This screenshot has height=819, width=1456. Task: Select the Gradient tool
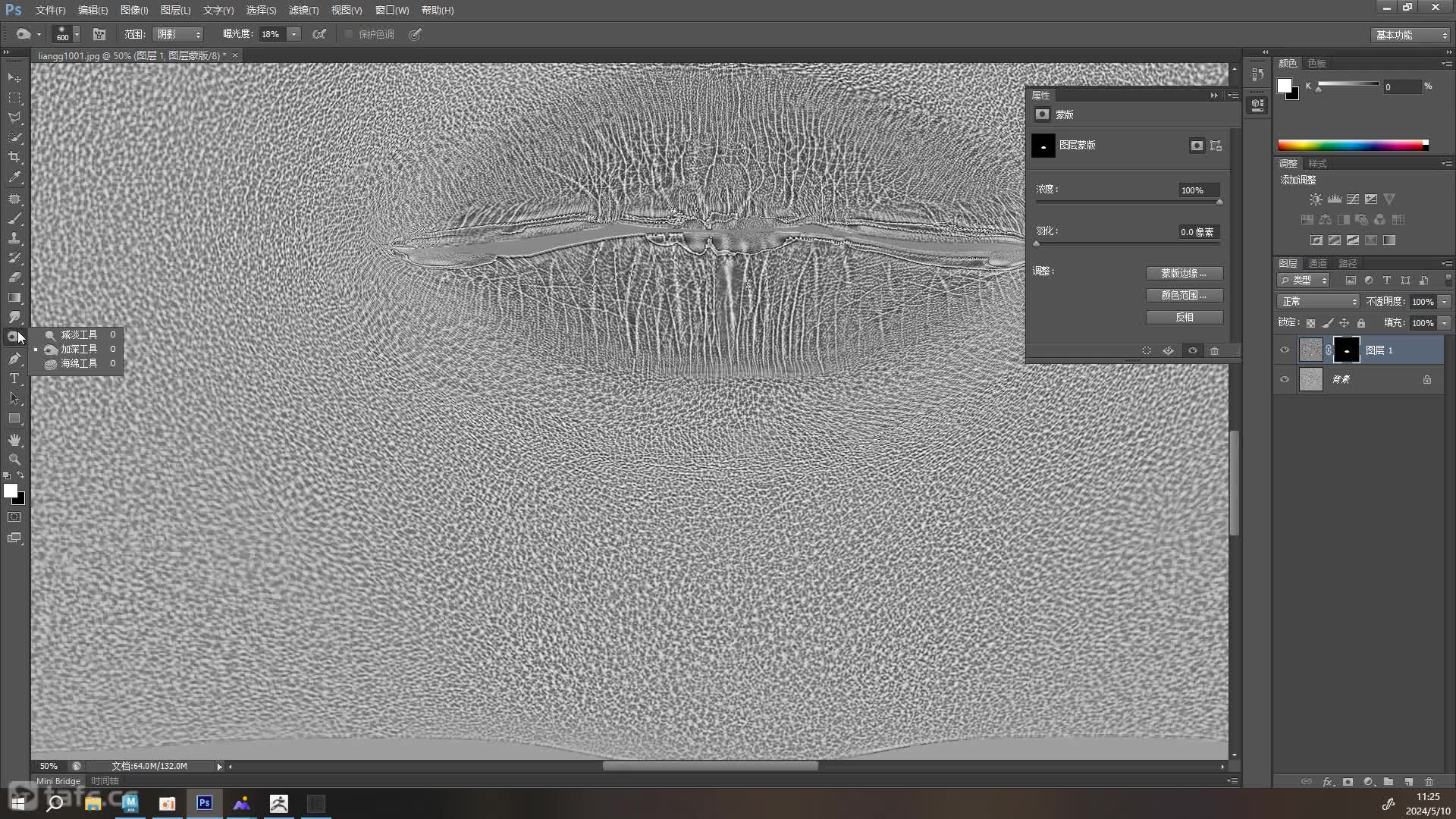pos(14,297)
